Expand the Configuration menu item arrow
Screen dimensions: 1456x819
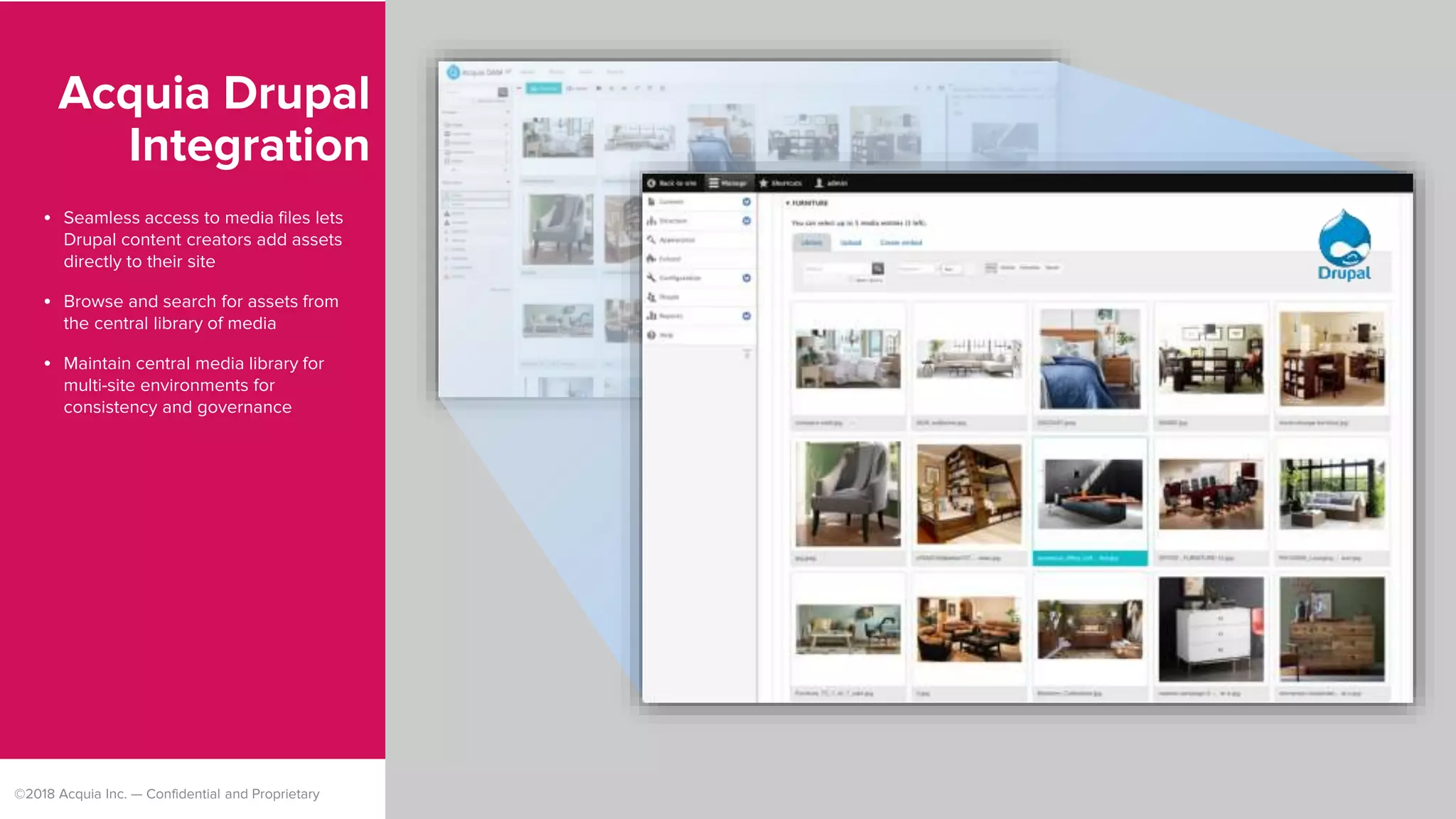tap(746, 278)
